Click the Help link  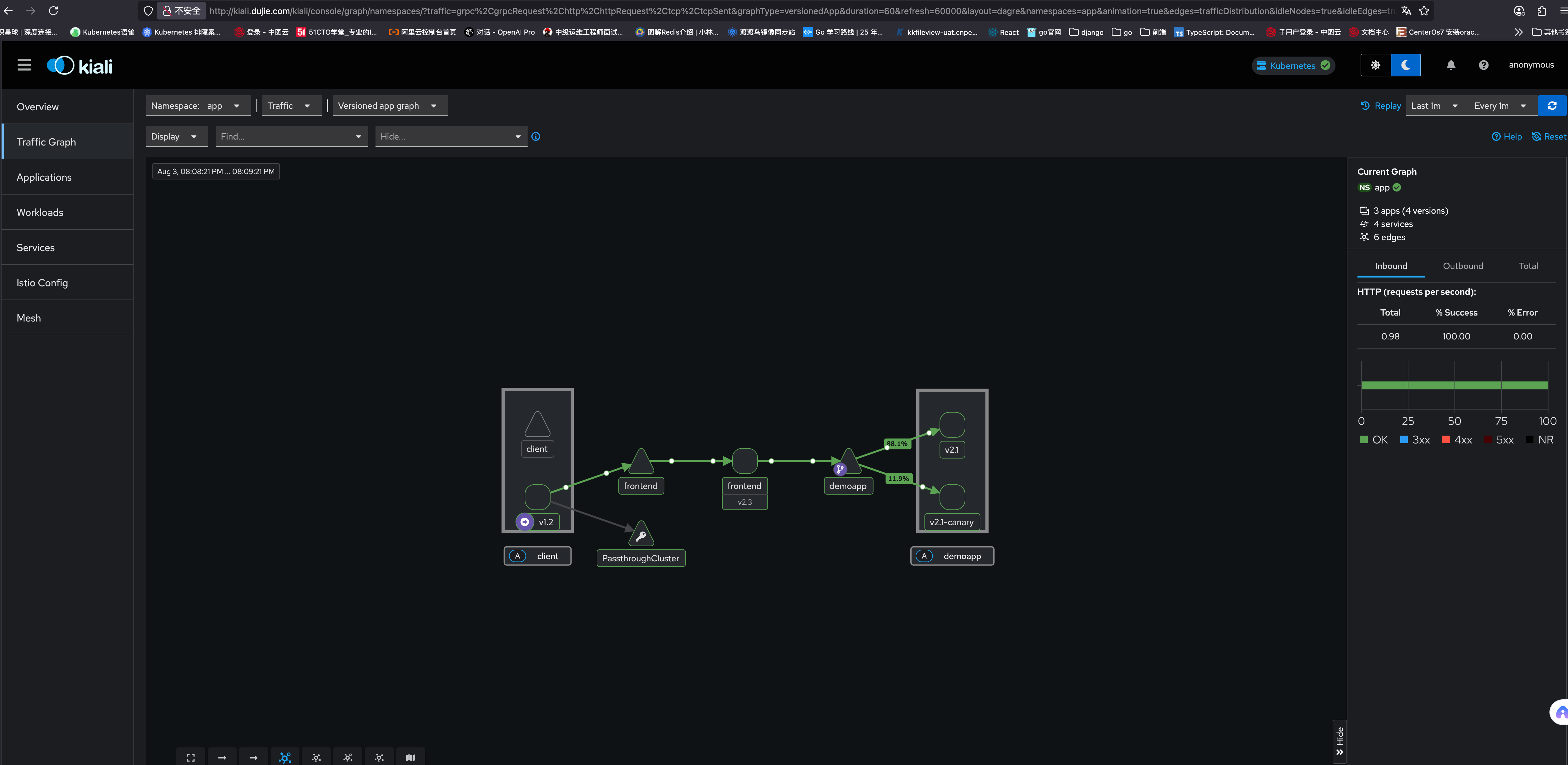click(1506, 136)
